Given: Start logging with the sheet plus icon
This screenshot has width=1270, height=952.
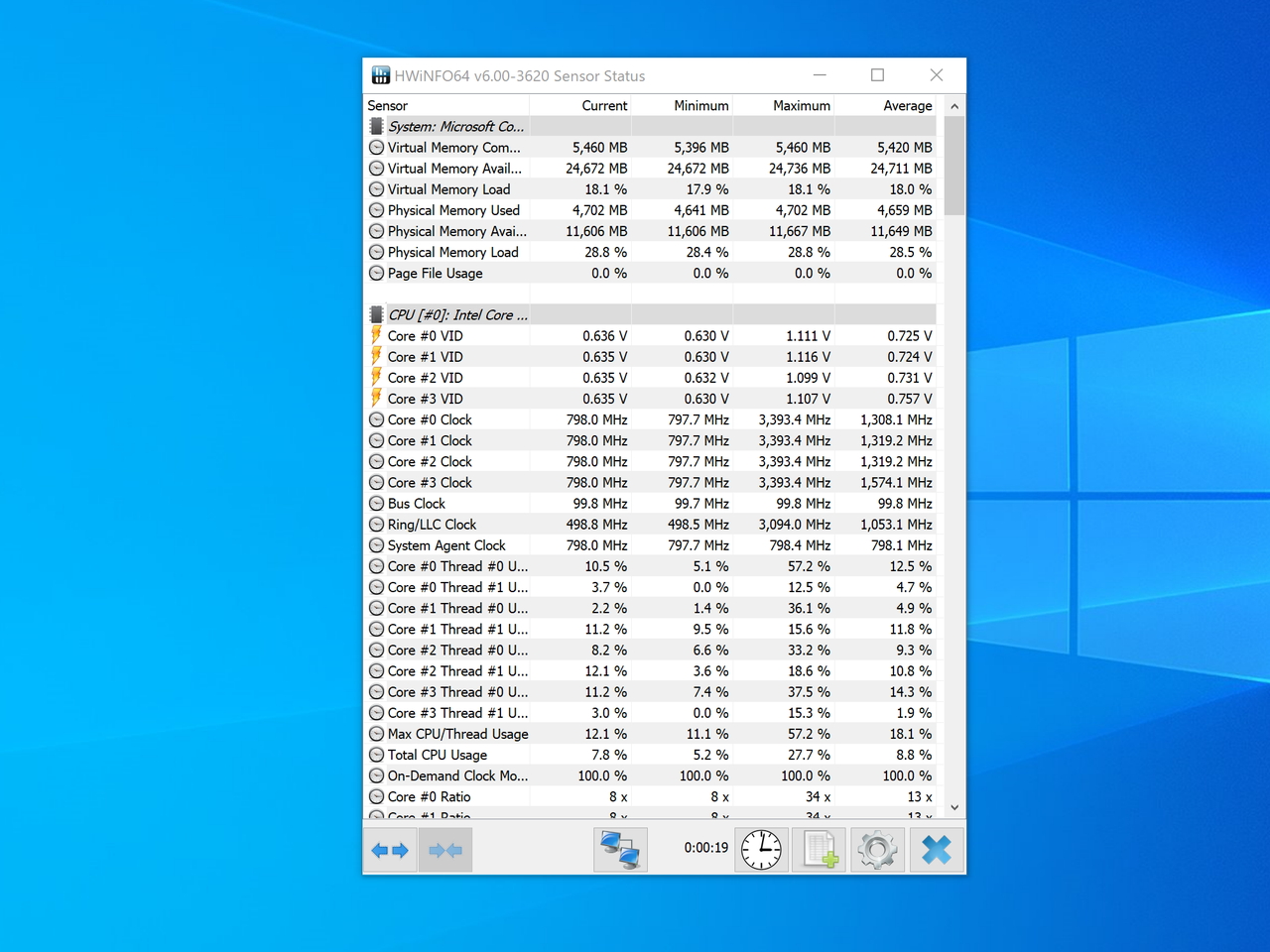Looking at the screenshot, I should [820, 850].
